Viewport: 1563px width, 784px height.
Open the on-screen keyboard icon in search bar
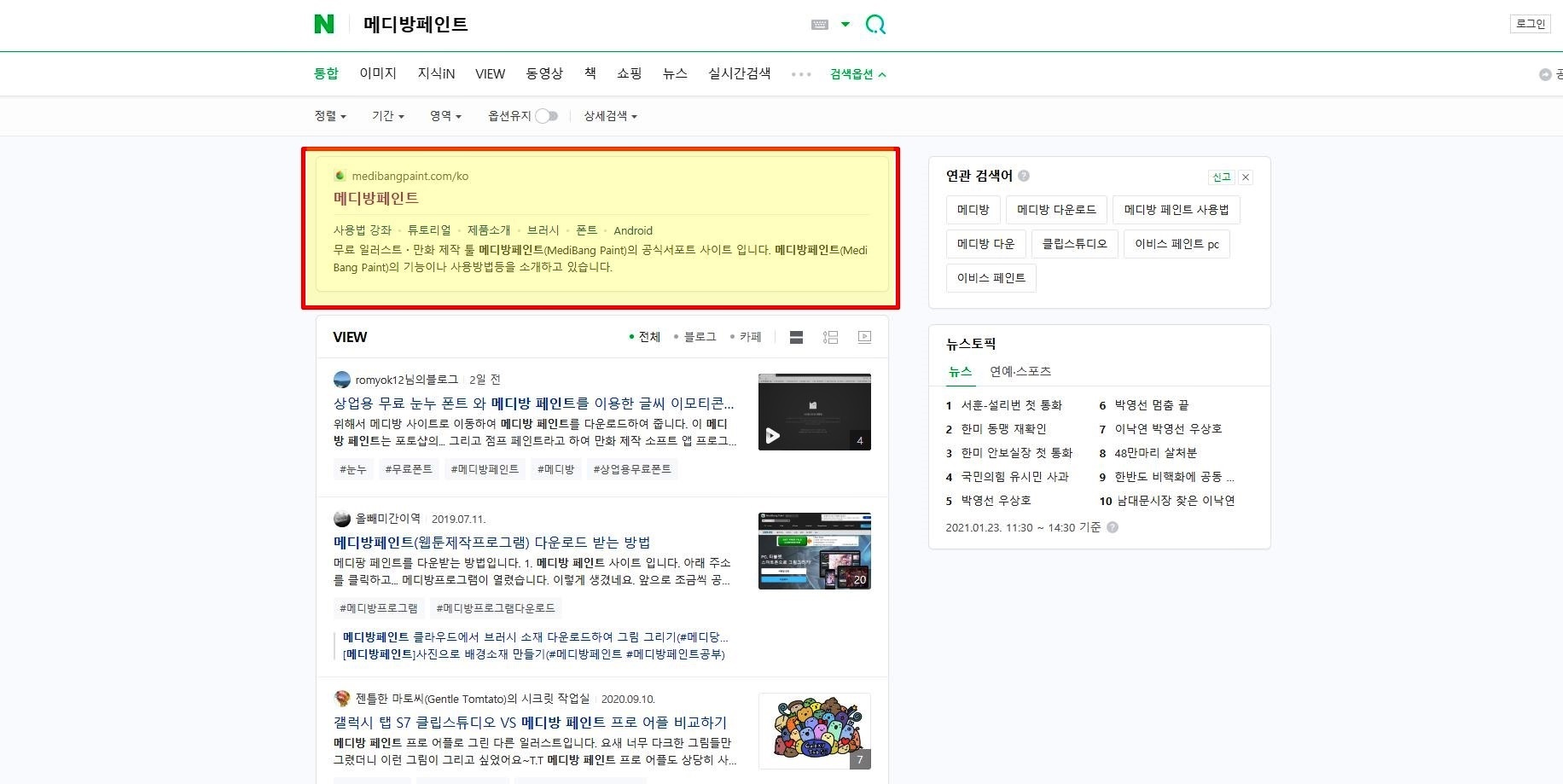pyautogui.click(x=820, y=25)
